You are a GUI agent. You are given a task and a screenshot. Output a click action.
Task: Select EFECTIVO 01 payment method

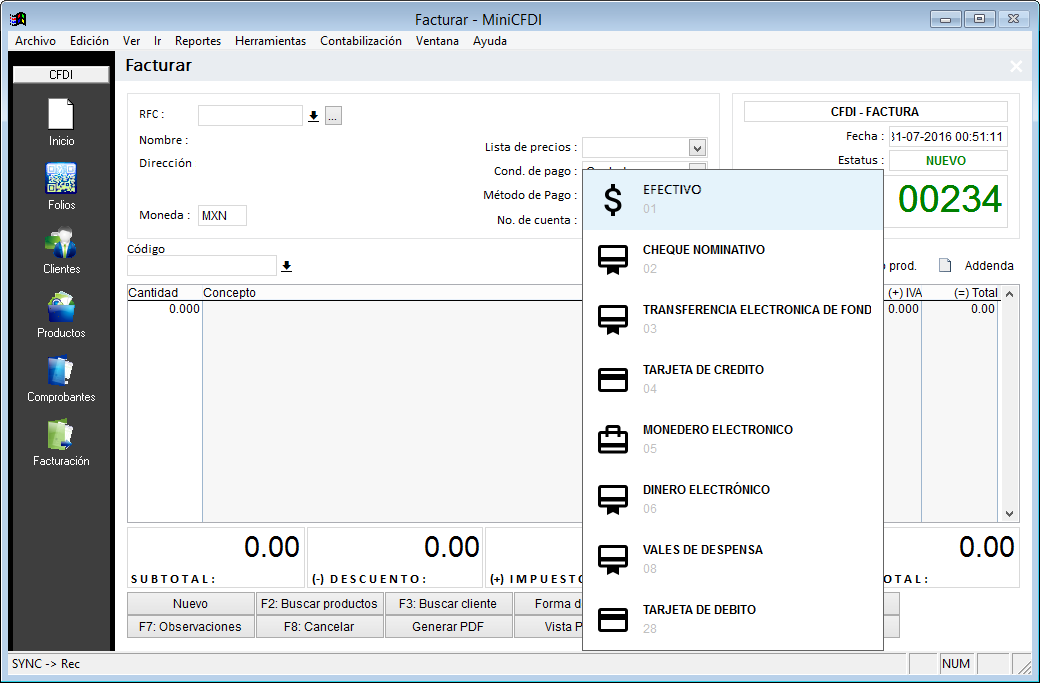pyautogui.click(x=733, y=200)
